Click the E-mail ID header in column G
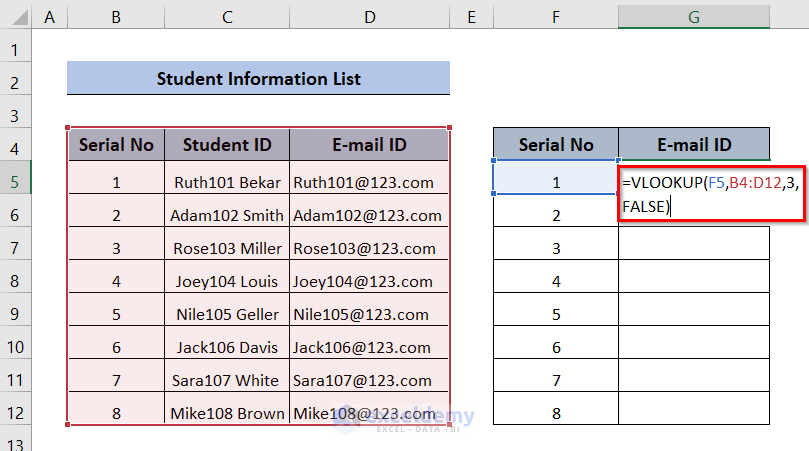Screen dimensions: 809x451 [693, 145]
